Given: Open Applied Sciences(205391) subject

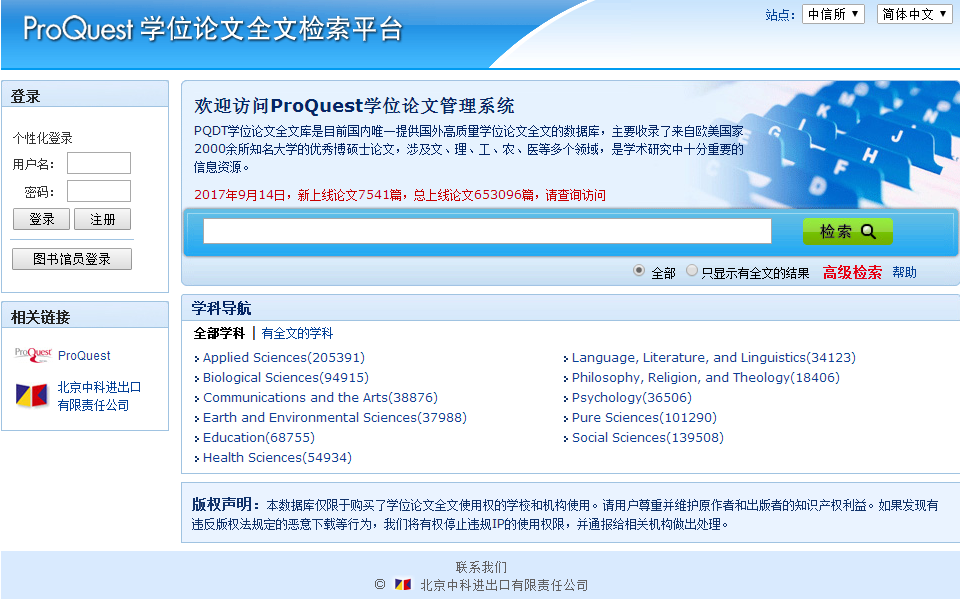Looking at the screenshot, I should 283,358.
